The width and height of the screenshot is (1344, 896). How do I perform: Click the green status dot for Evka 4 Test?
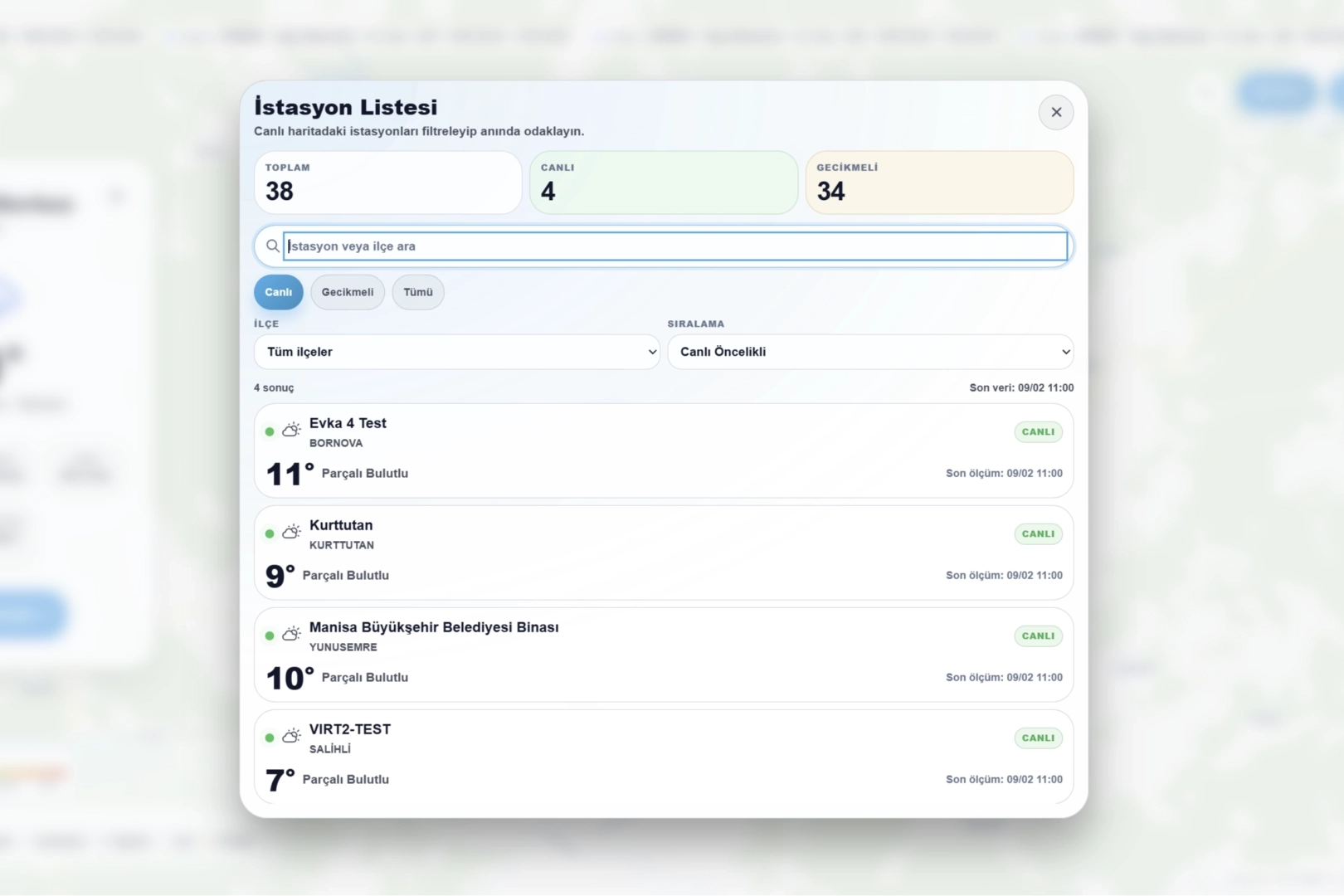[270, 431]
